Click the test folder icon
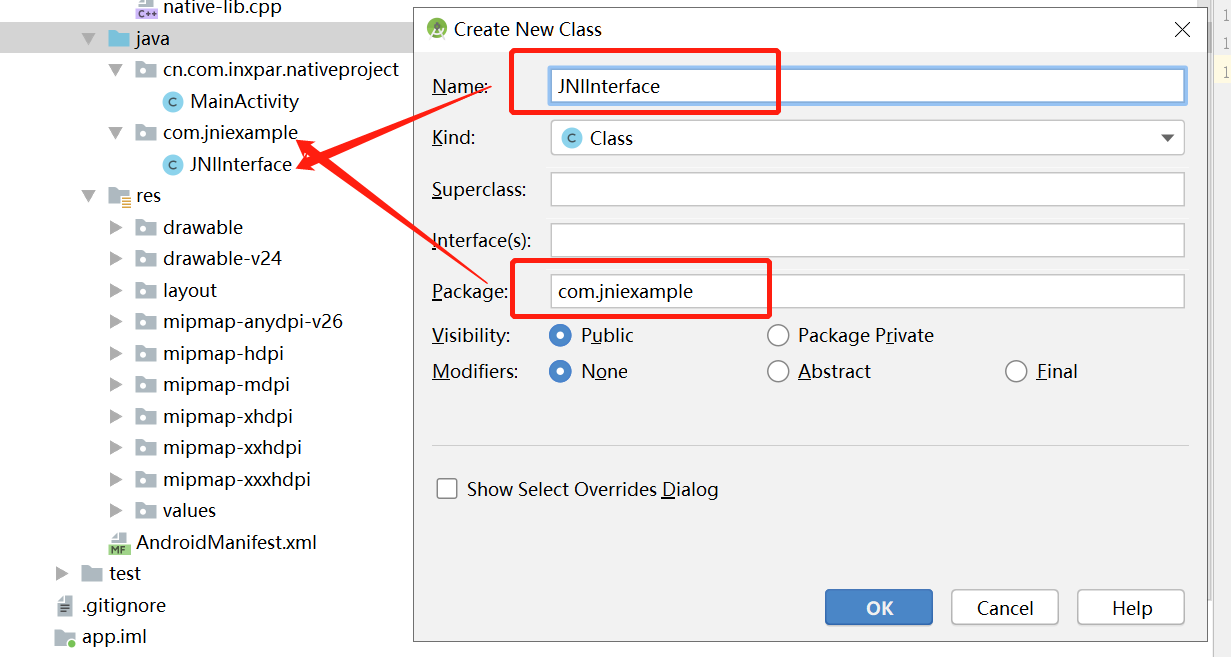The height and width of the screenshot is (657, 1231). 92,573
